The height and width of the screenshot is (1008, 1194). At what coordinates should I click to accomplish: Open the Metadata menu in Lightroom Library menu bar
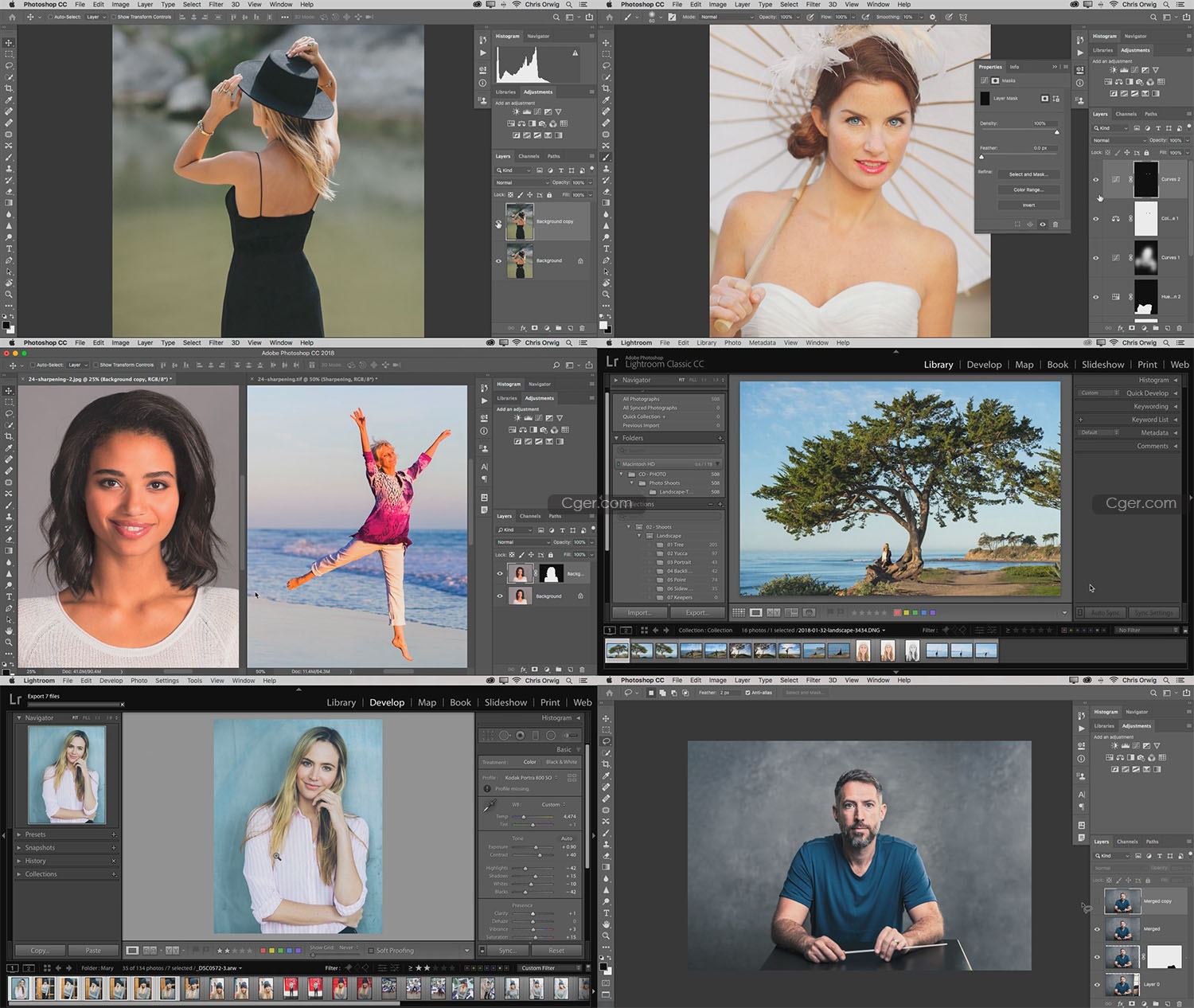762,343
